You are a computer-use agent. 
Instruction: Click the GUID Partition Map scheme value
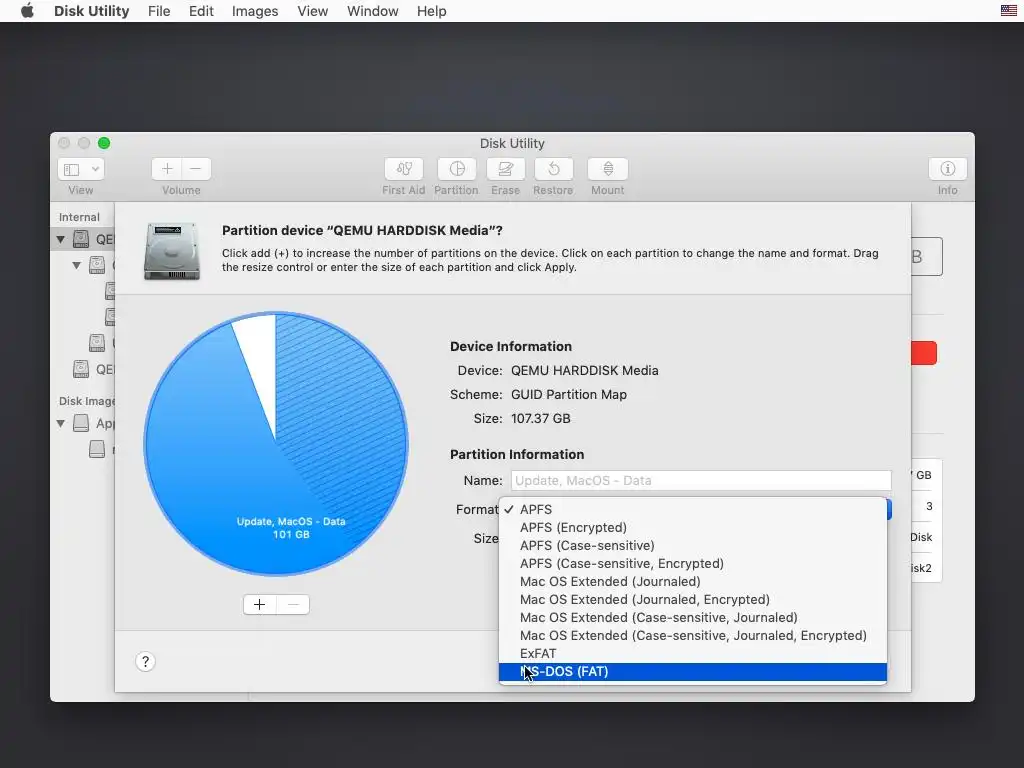coord(569,394)
